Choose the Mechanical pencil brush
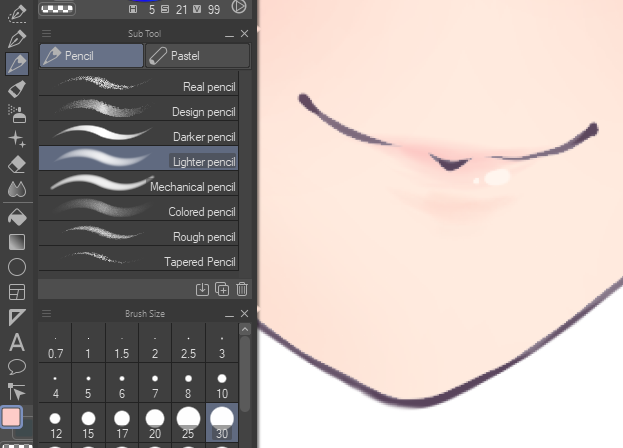623x448 pixels. [138, 183]
